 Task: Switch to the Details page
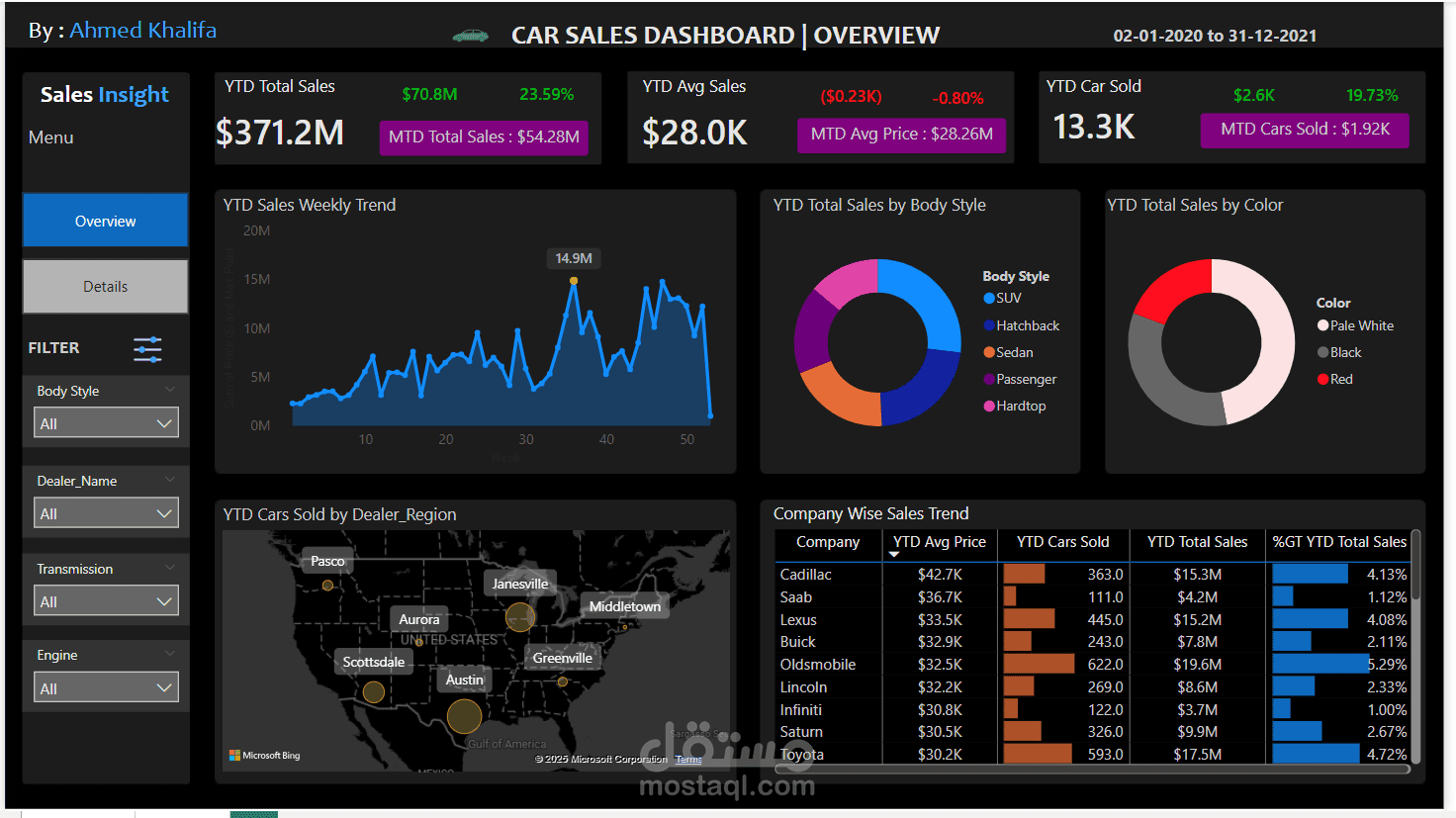(105, 287)
